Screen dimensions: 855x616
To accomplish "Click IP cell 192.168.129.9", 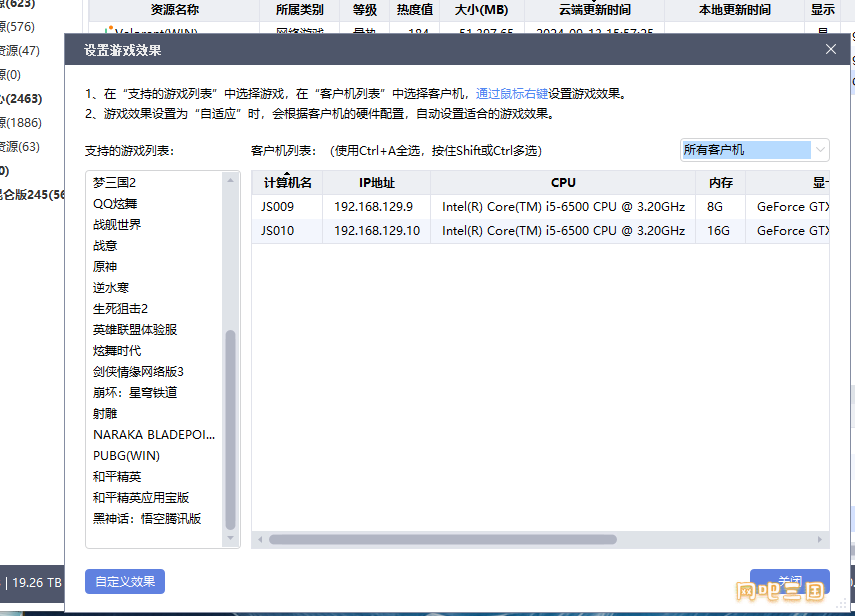I will click(x=374, y=207).
